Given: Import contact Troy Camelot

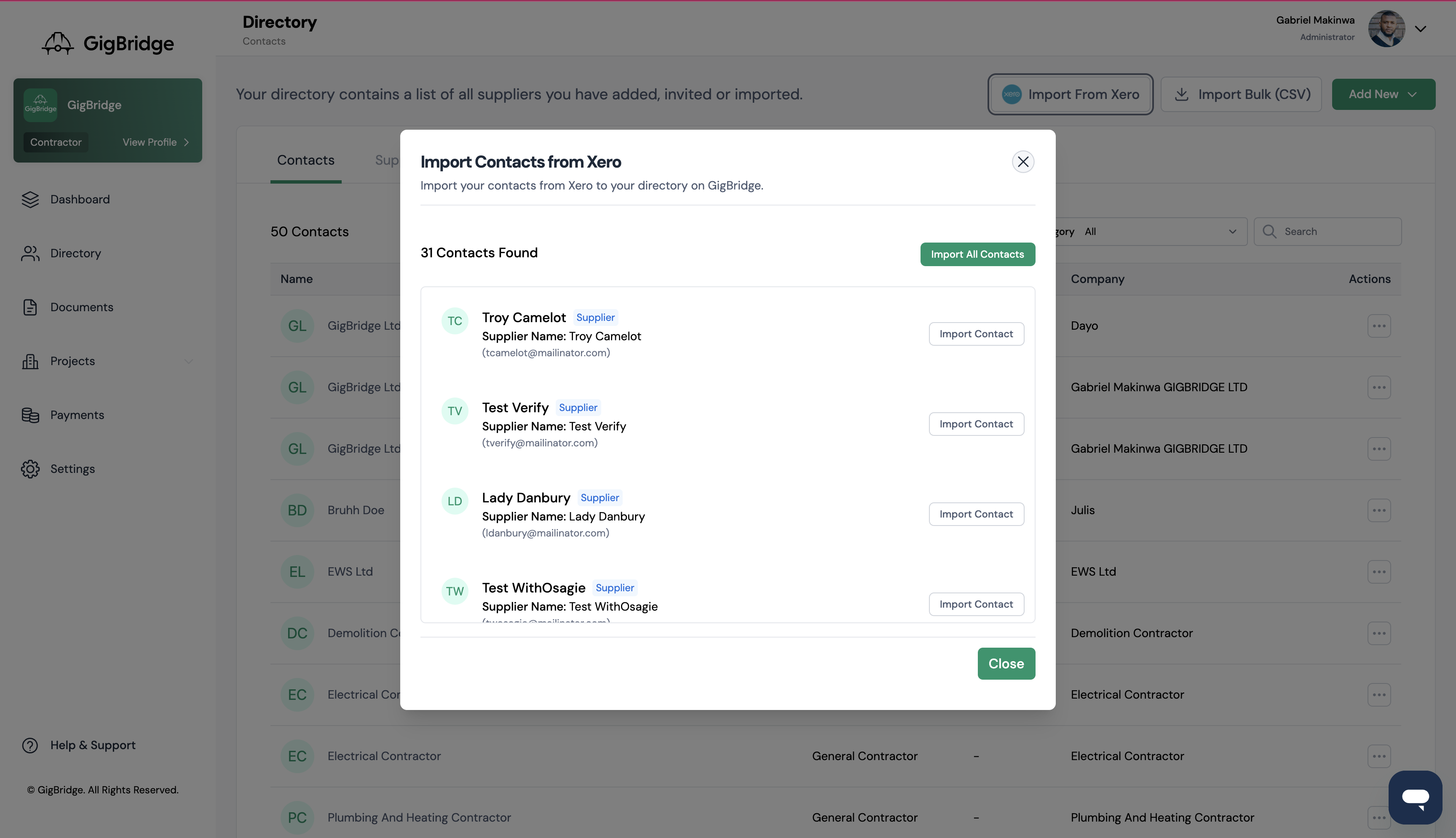Looking at the screenshot, I should [976, 334].
